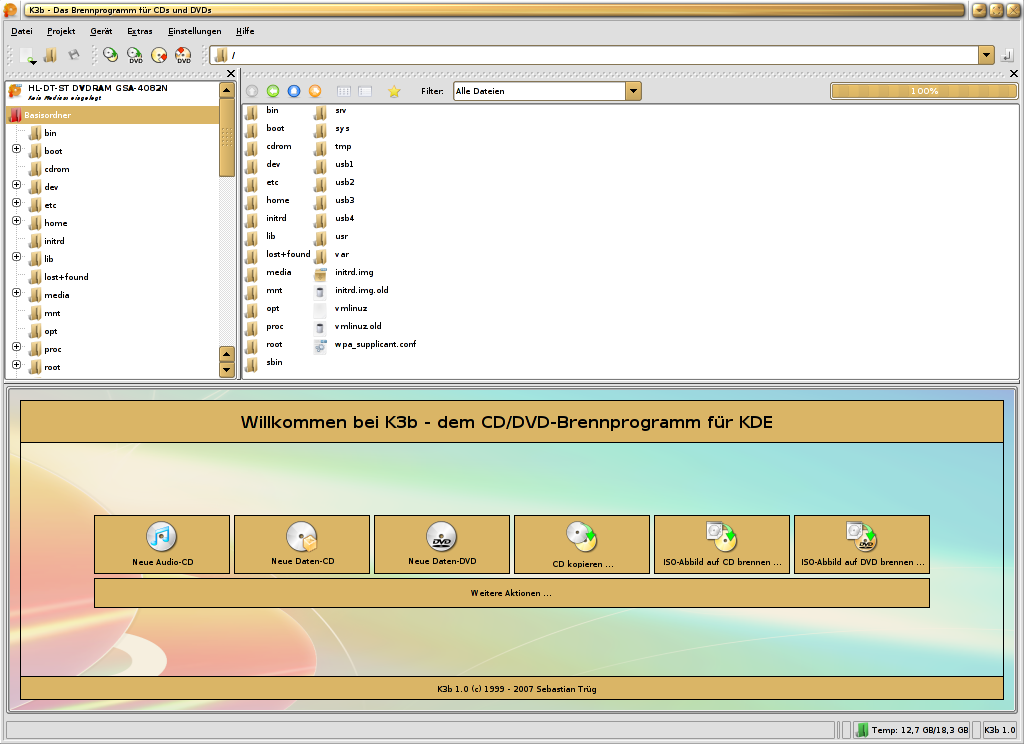The image size is (1024, 744).
Task: Close the left folder tree panel
Action: (231, 74)
